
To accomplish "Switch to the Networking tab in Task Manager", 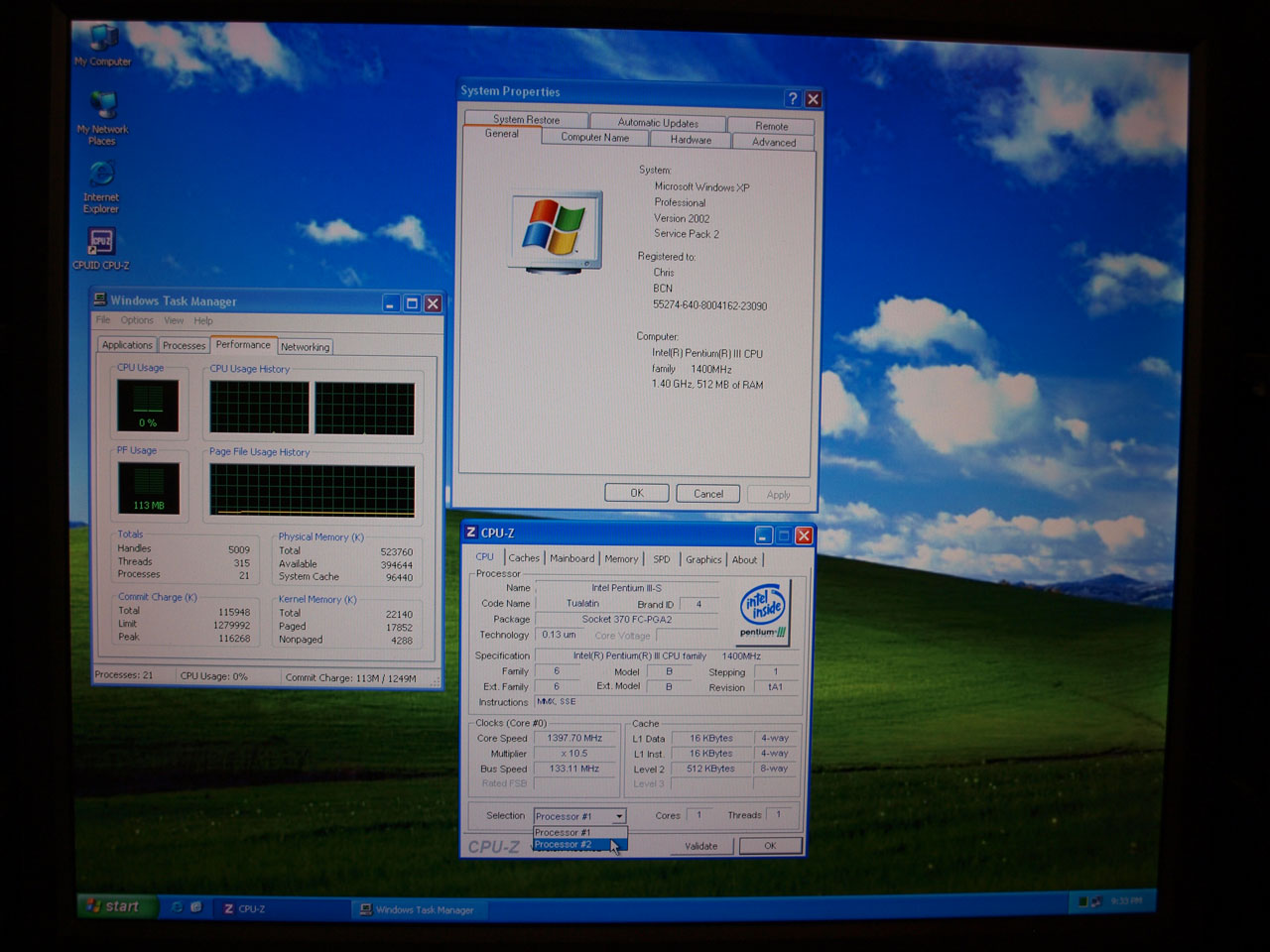I will (x=305, y=347).
